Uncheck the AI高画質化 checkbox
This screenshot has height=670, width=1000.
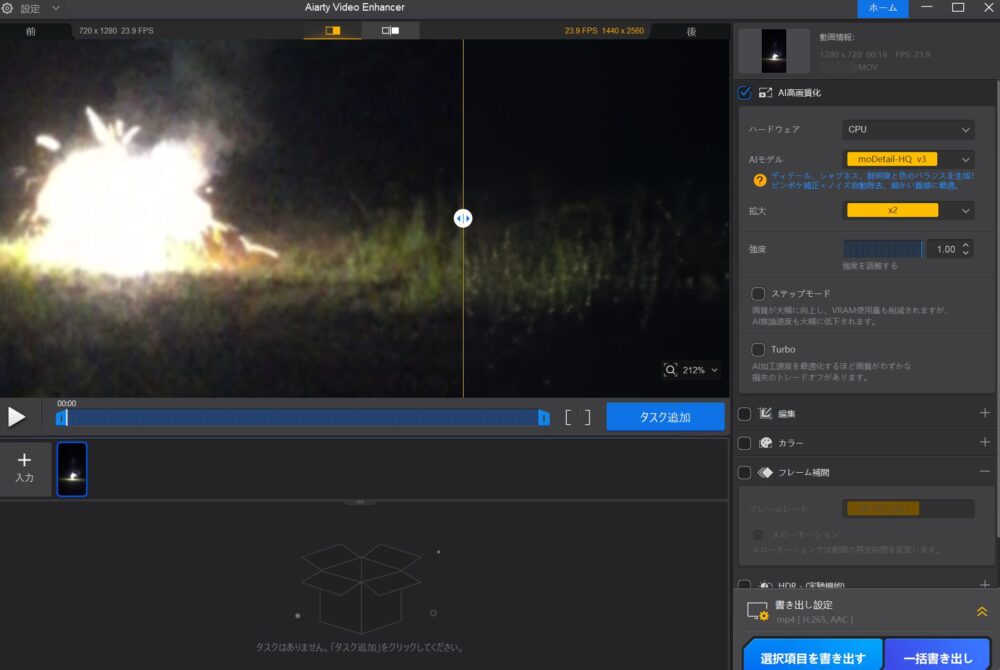coord(745,93)
